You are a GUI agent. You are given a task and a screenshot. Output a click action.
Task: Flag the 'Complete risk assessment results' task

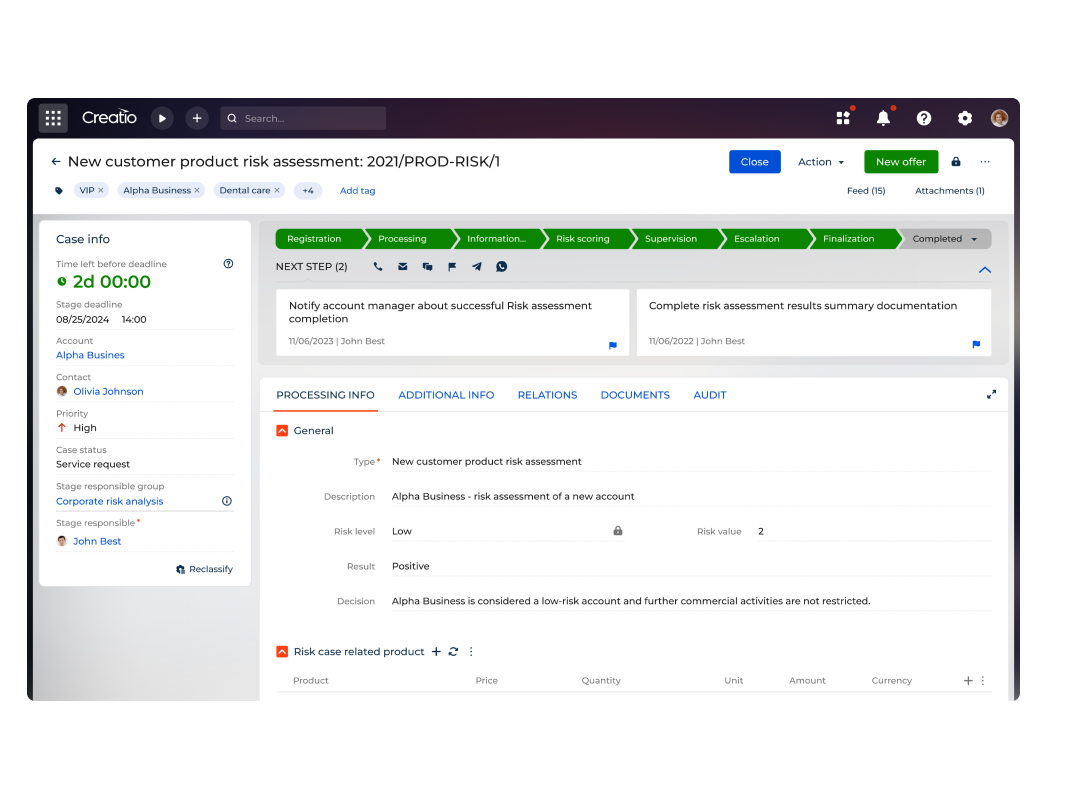tap(976, 343)
